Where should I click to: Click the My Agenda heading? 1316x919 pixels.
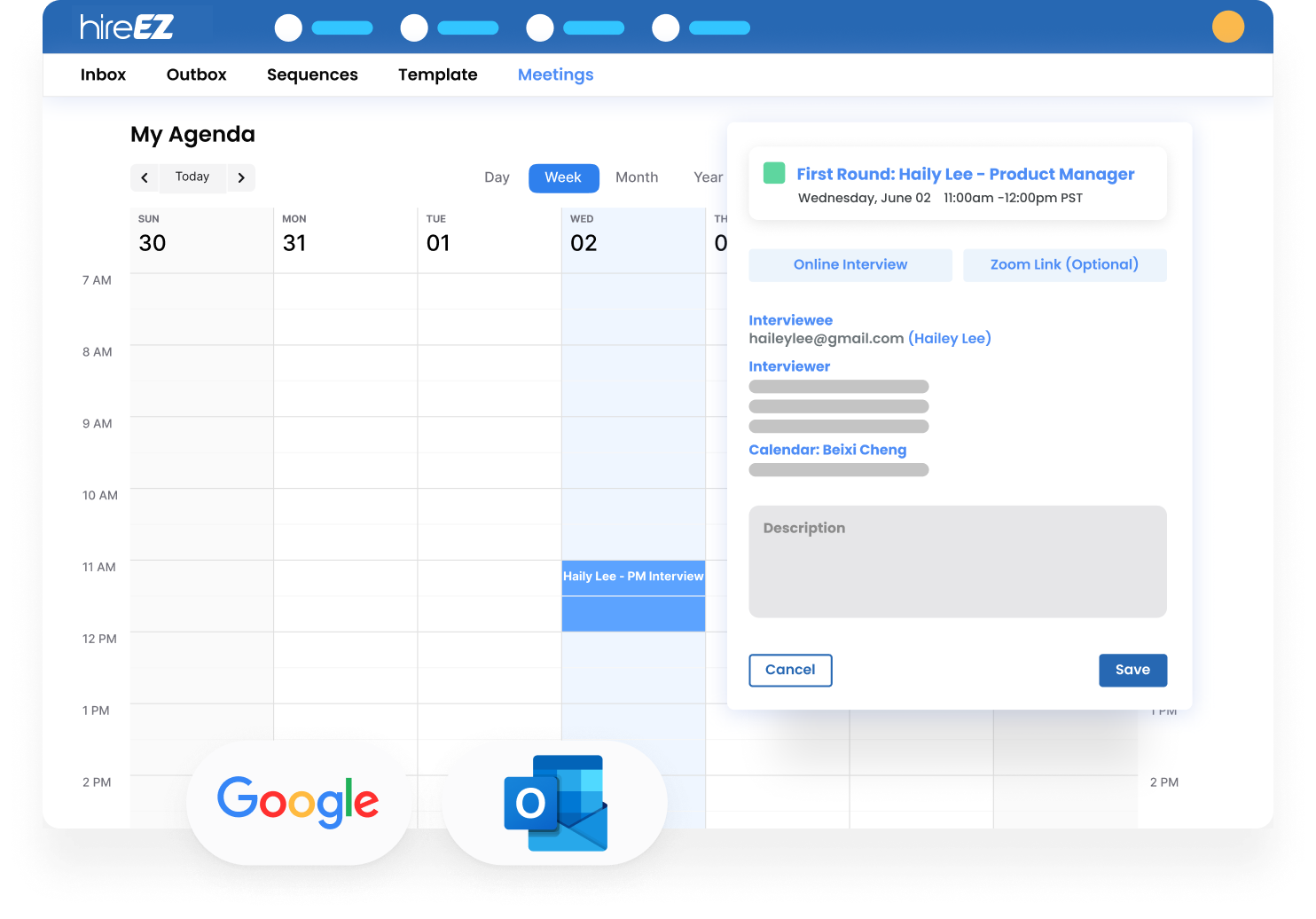[x=192, y=135]
